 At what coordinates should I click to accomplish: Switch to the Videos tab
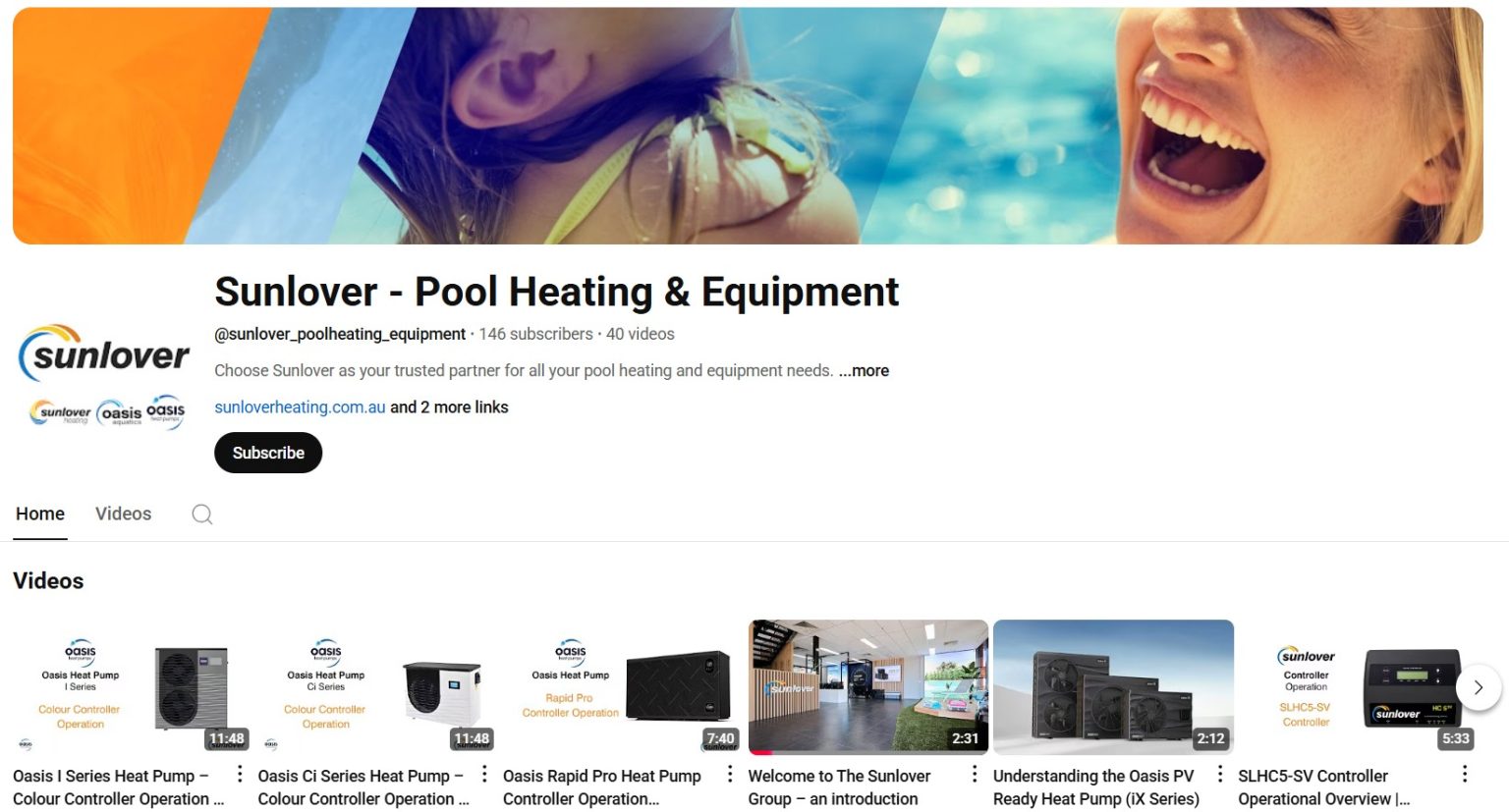coord(123,514)
